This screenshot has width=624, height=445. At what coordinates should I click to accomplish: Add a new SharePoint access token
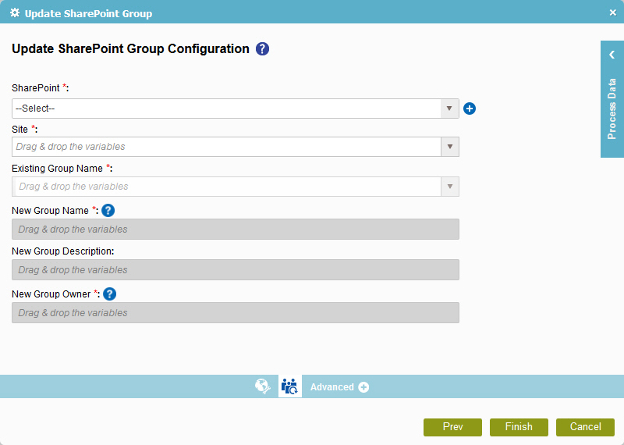pyautogui.click(x=470, y=108)
